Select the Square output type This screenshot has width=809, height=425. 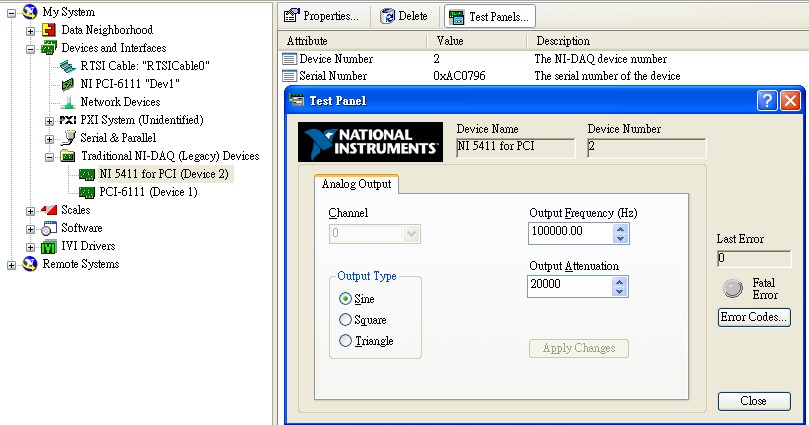346,320
